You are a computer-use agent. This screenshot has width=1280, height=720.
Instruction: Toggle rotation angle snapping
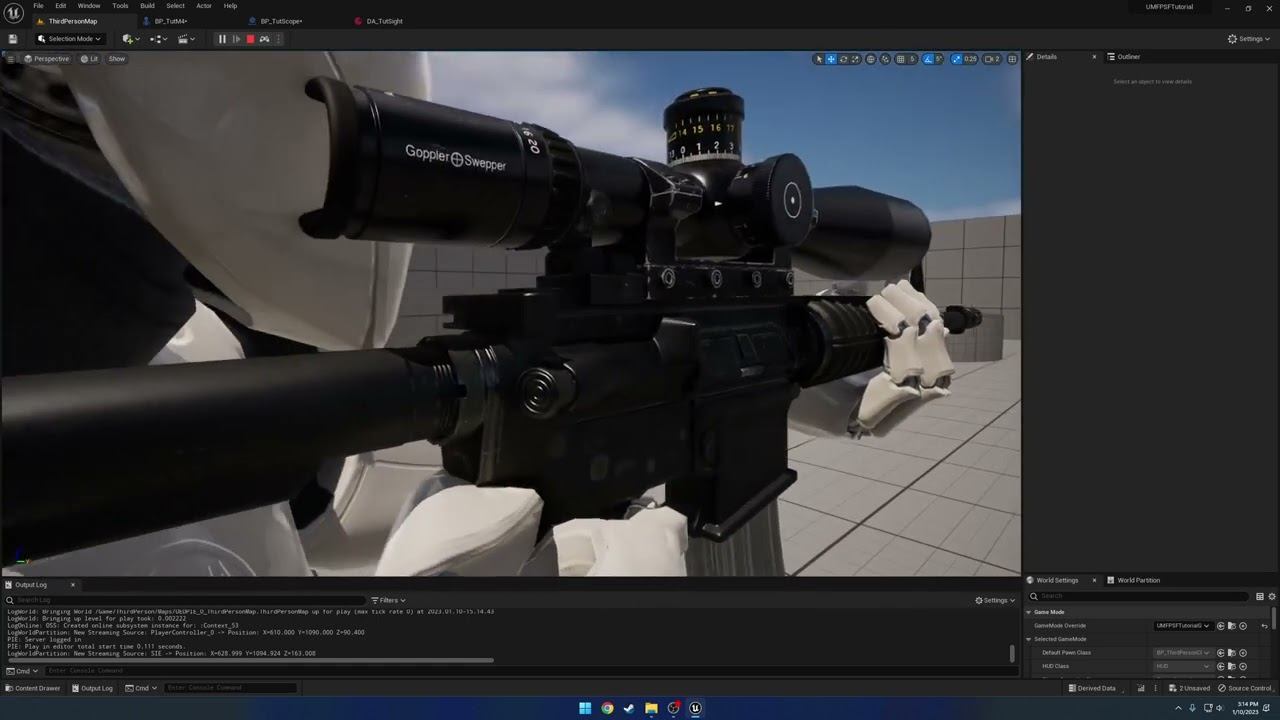point(928,59)
